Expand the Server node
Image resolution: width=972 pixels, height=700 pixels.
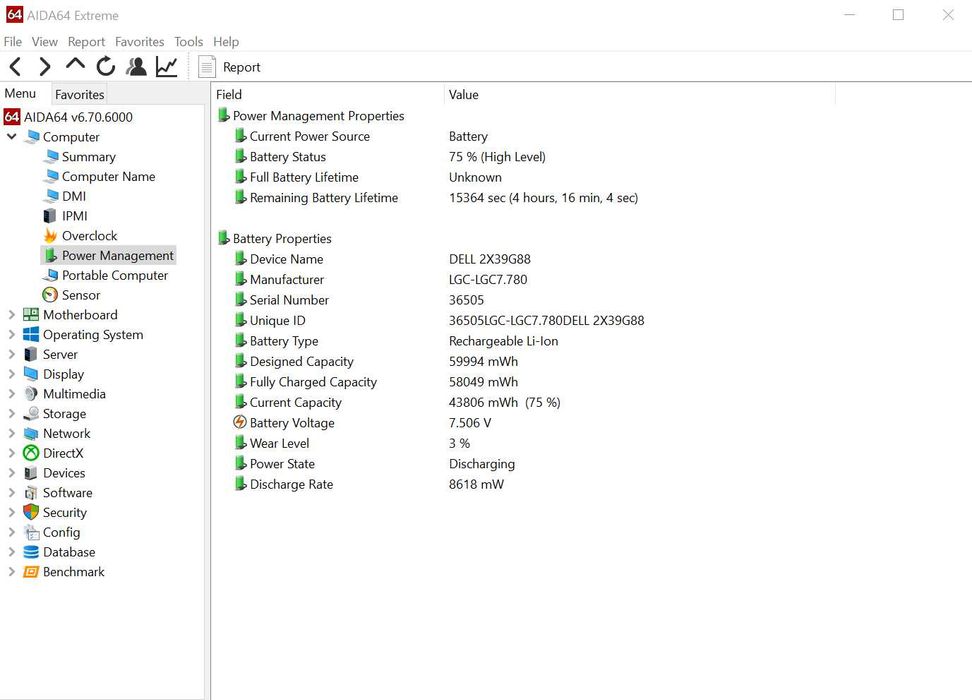pyautogui.click(x=11, y=355)
